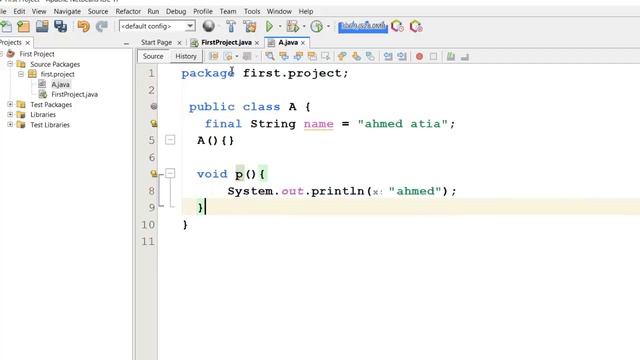Open the Run Project dropdown arrow
Screen dimensions: 640x360
pos(280,27)
